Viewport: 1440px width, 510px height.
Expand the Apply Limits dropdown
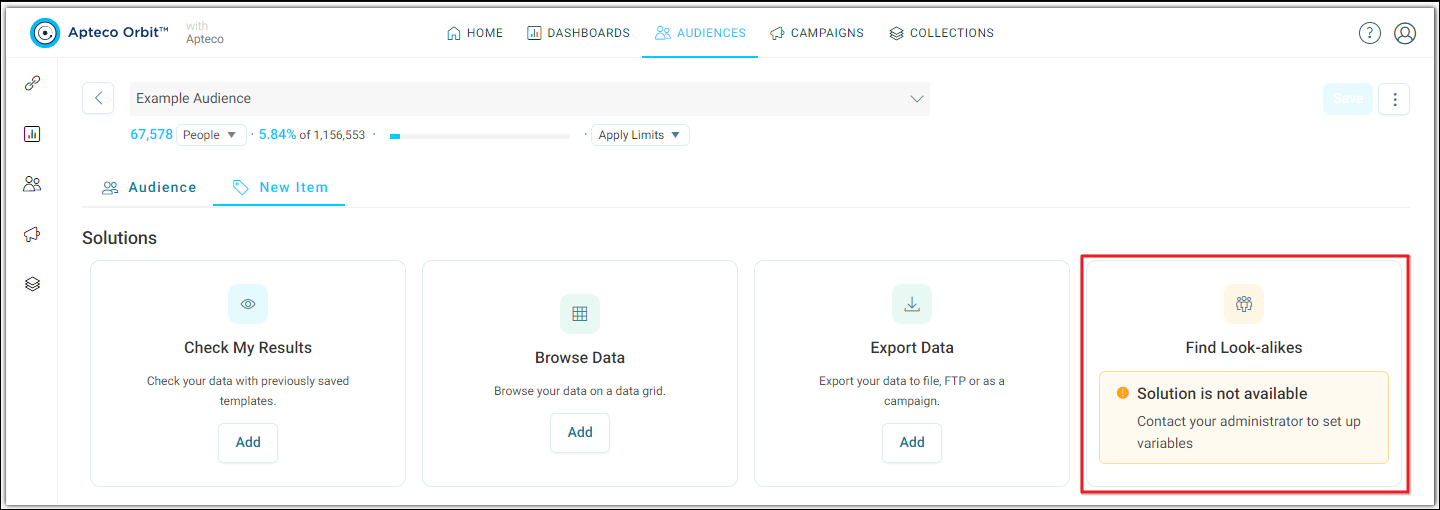[x=640, y=135]
